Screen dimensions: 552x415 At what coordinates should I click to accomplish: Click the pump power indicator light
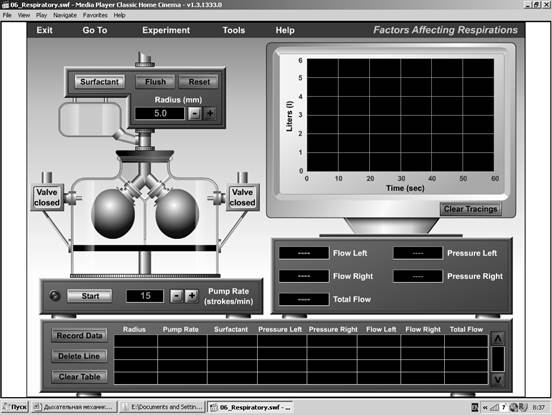click(x=55, y=296)
